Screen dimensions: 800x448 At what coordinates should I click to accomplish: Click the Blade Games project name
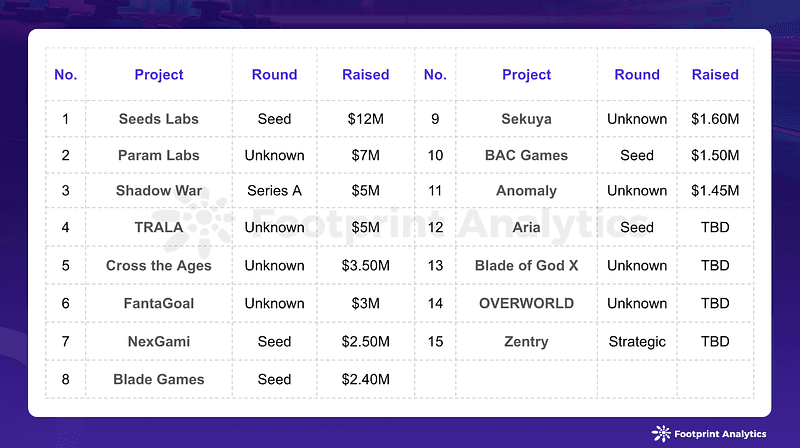(x=159, y=379)
